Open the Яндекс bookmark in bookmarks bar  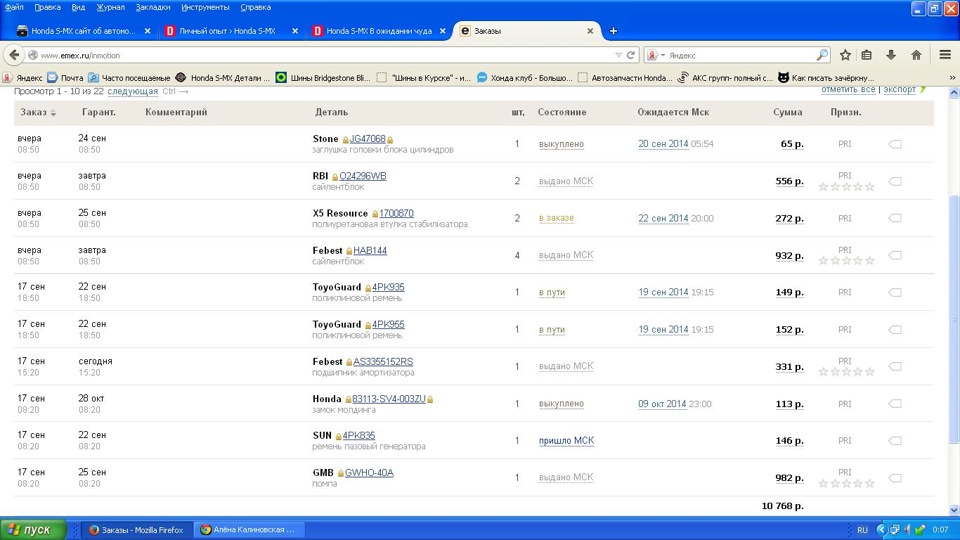pyautogui.click(x=23, y=78)
